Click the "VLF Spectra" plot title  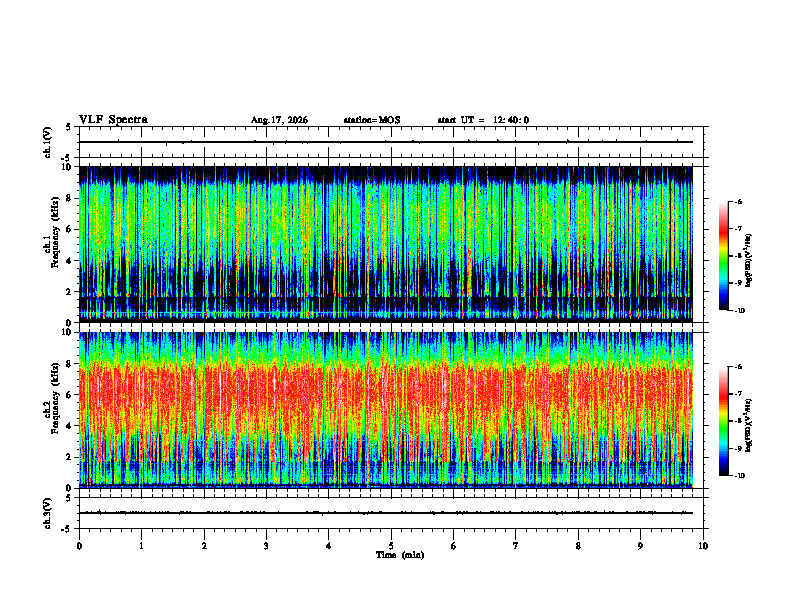click(113, 120)
